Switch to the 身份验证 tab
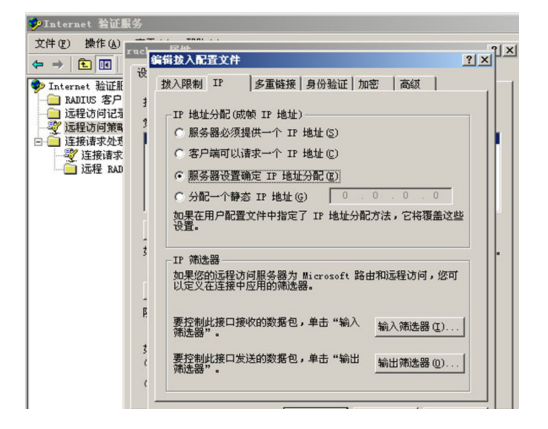The image size is (548, 429). 327,84
